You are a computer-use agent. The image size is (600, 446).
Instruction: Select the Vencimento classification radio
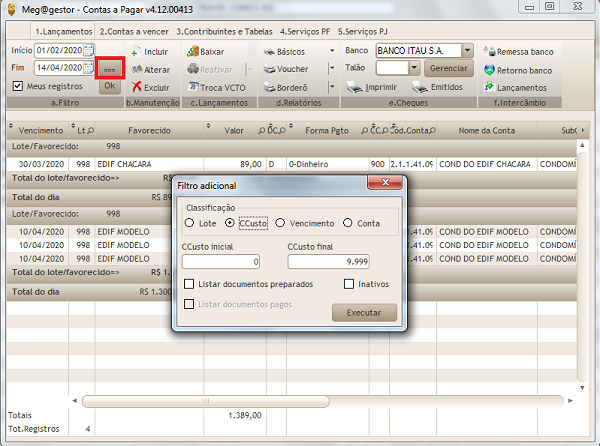(281, 223)
